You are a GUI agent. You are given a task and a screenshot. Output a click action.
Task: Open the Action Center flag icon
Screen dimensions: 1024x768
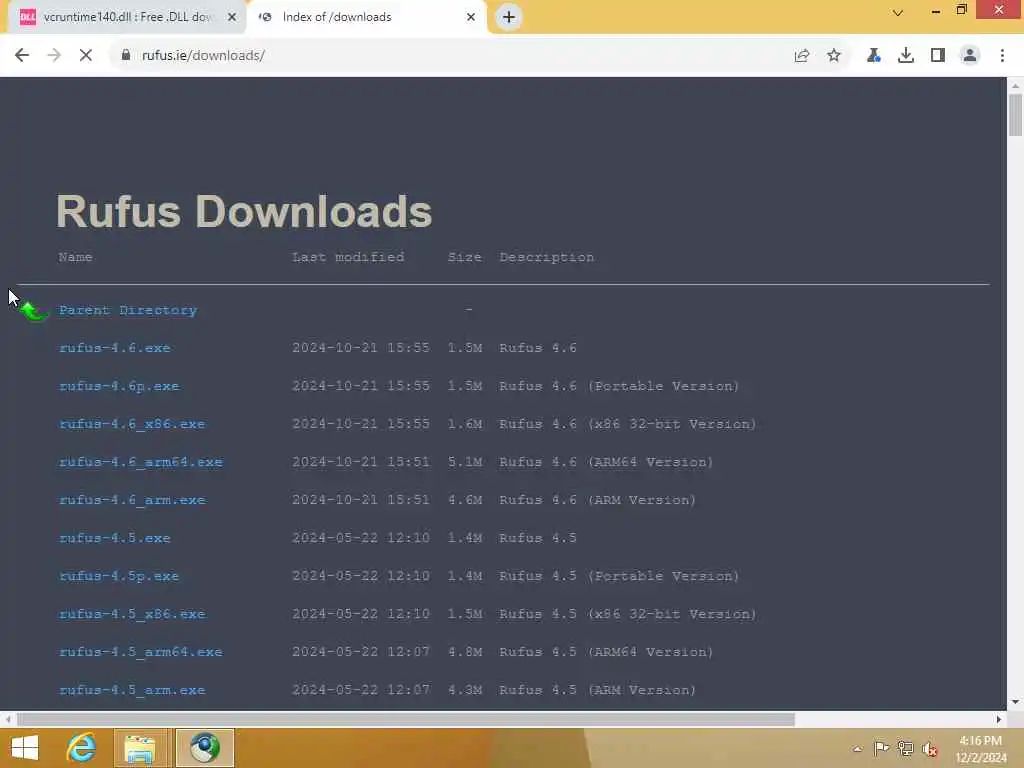point(881,748)
